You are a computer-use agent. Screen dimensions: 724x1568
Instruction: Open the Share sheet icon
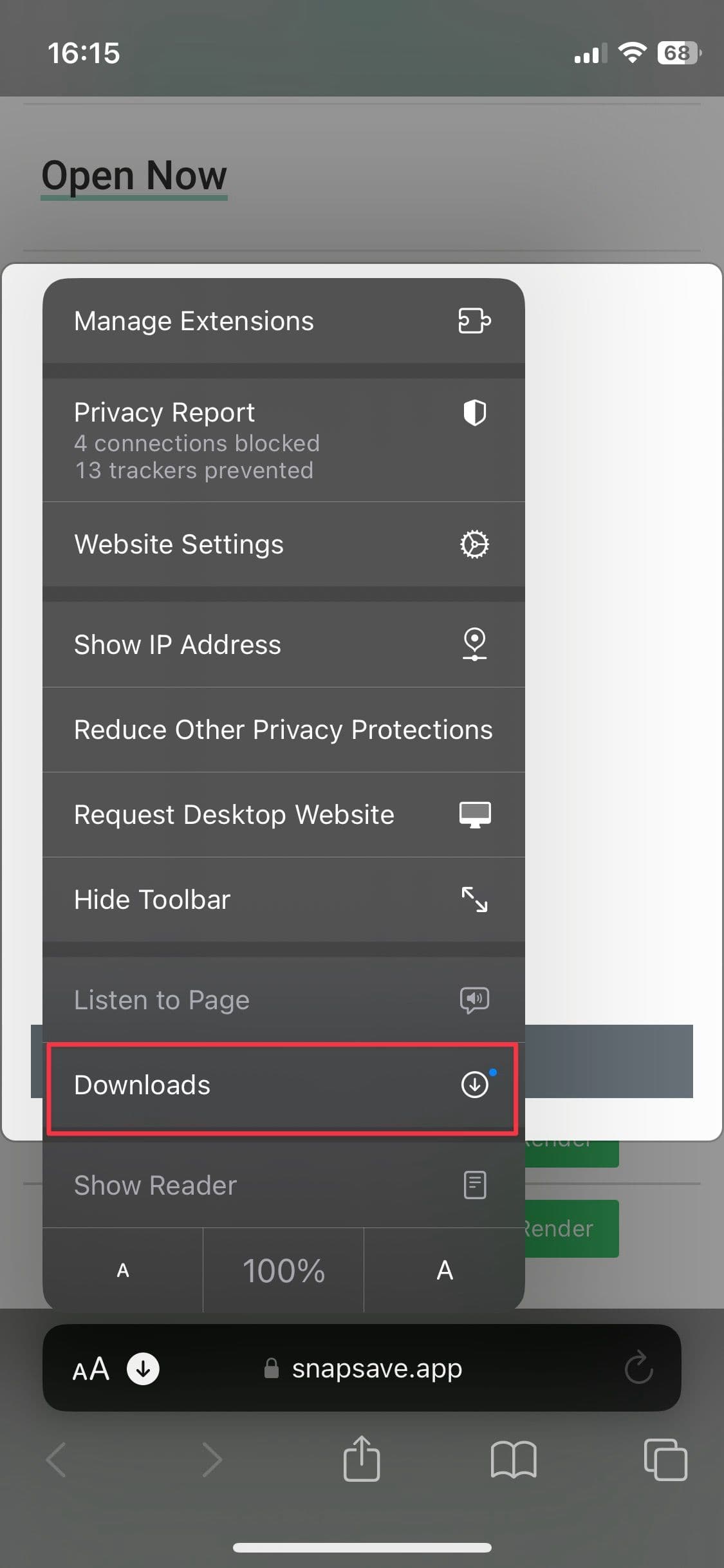[x=362, y=1459]
